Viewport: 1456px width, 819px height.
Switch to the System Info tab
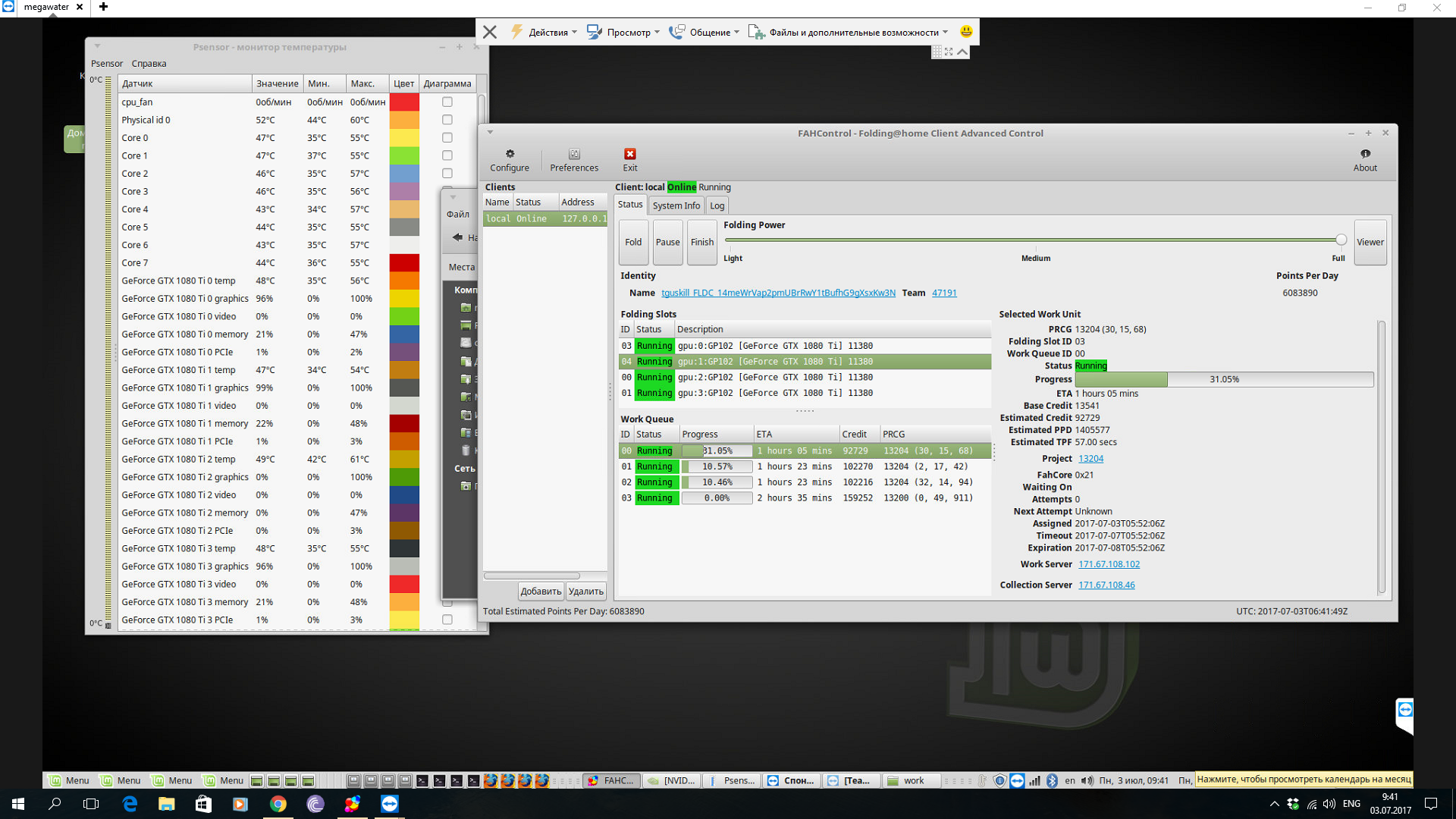(x=676, y=206)
